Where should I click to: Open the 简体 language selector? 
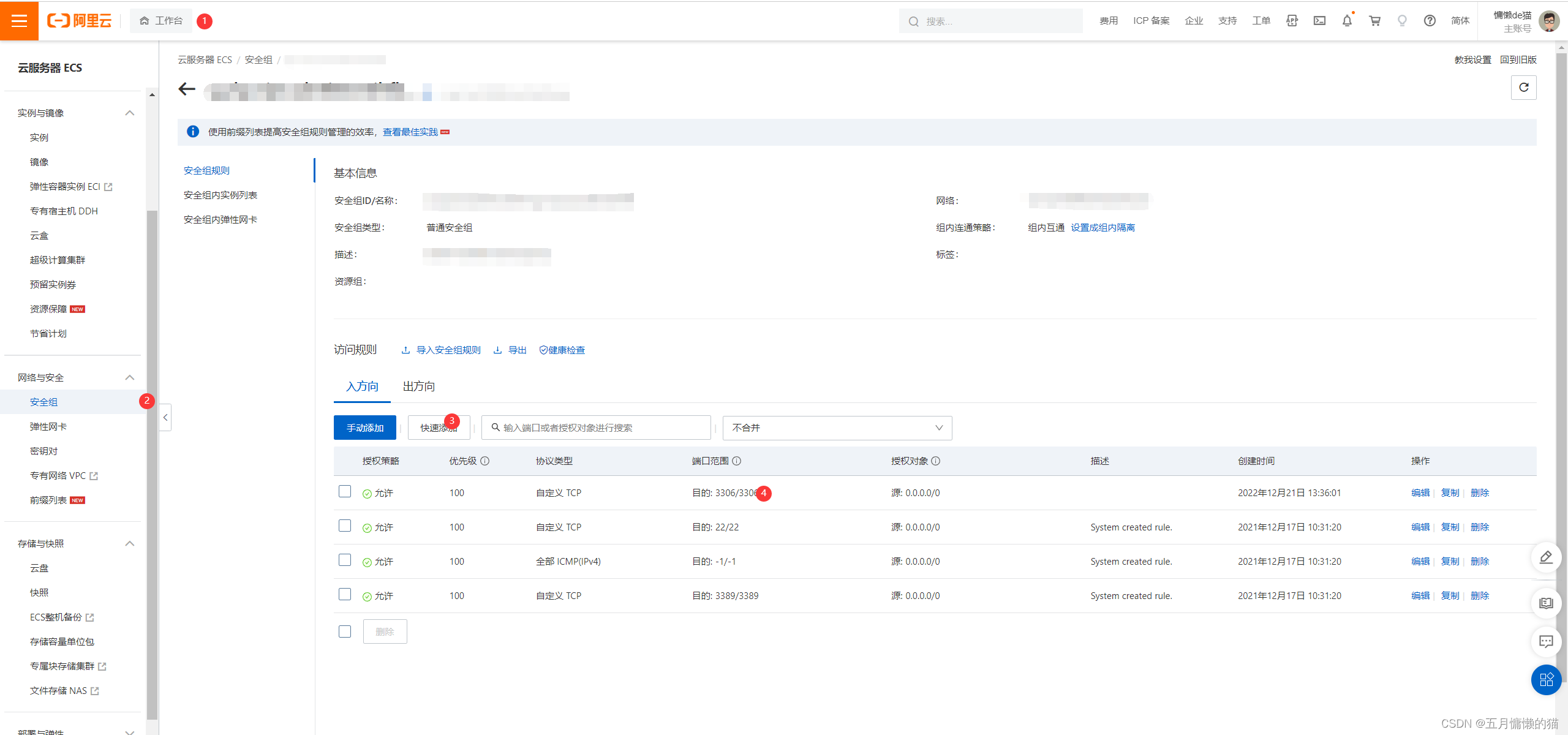pyautogui.click(x=1460, y=21)
